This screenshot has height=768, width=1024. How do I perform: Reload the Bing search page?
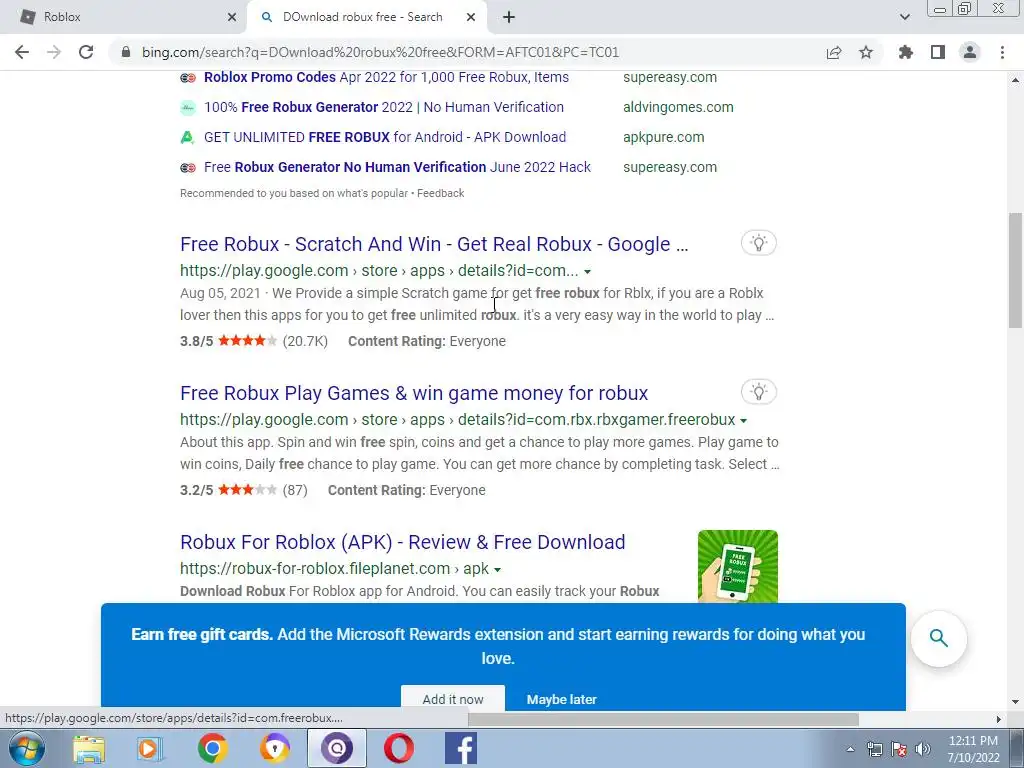click(86, 52)
